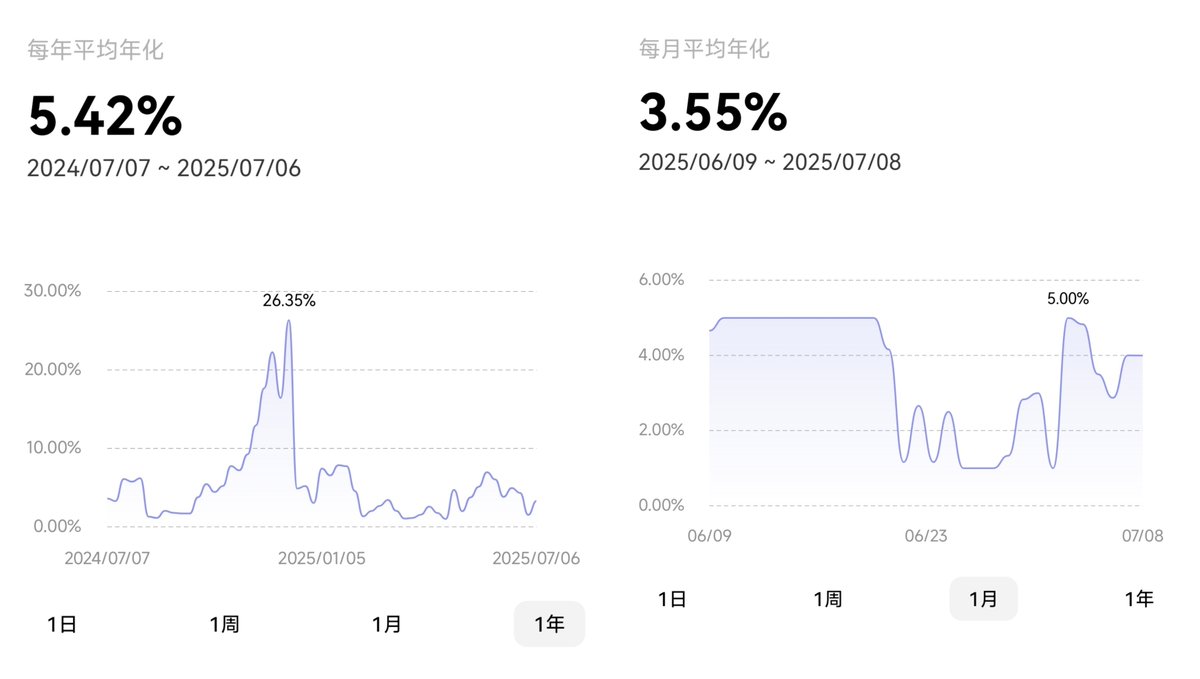Click the 4.00% y-axis label
Image resolution: width=1200 pixels, height=679 pixels.
tap(661, 355)
